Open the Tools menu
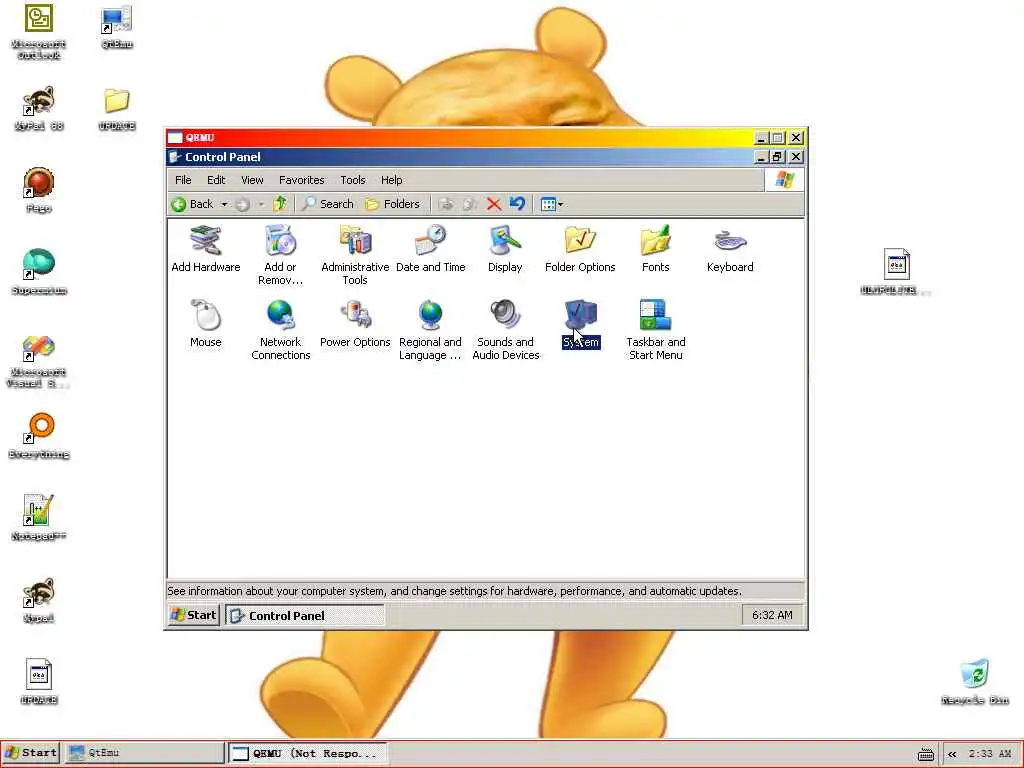This screenshot has height=768, width=1024. (x=352, y=180)
